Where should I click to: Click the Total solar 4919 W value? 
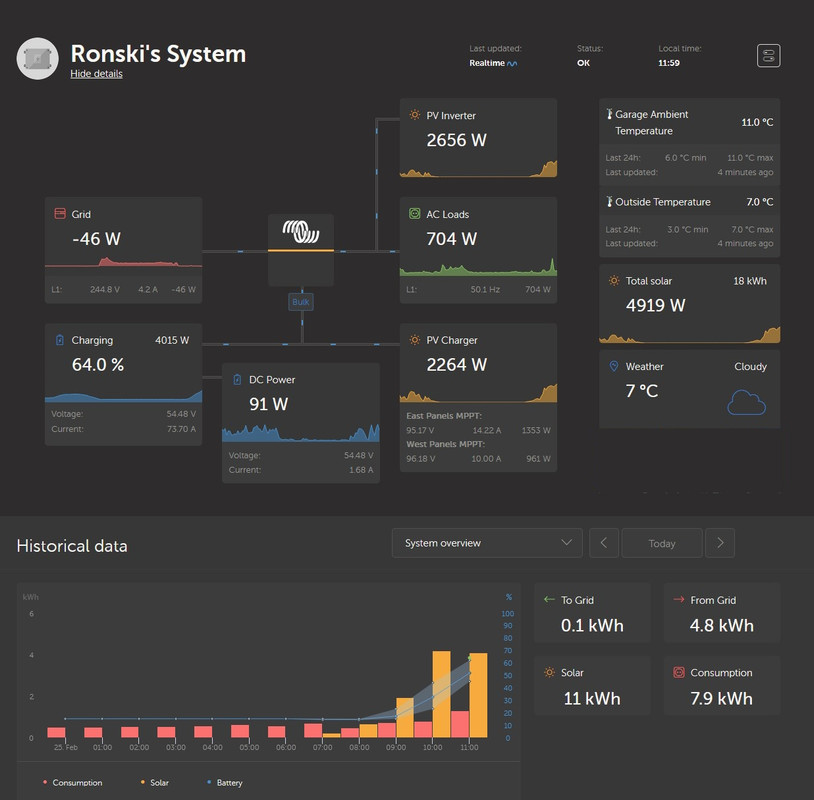pos(655,305)
